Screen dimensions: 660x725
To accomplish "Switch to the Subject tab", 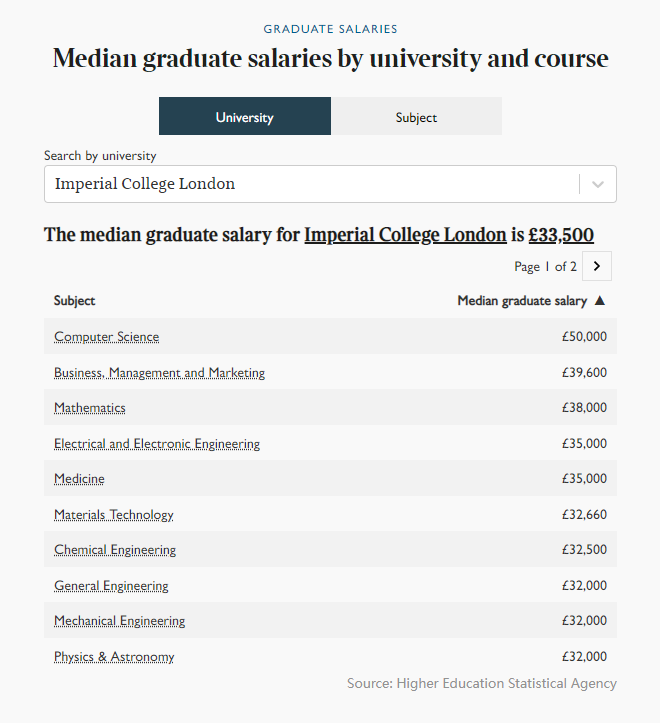I will (x=416, y=117).
